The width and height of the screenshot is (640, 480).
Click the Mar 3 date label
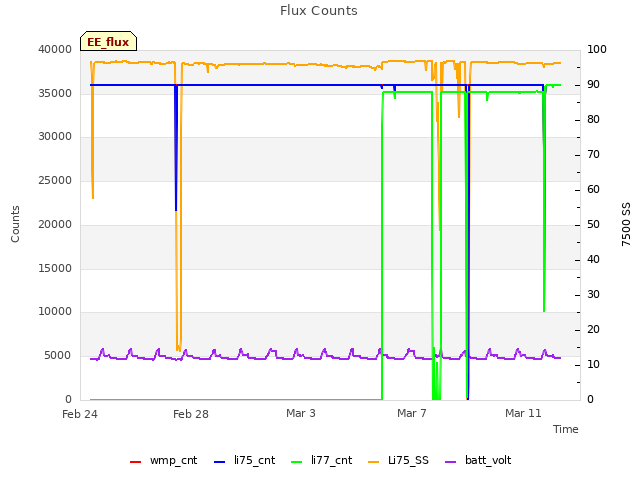(x=301, y=413)
